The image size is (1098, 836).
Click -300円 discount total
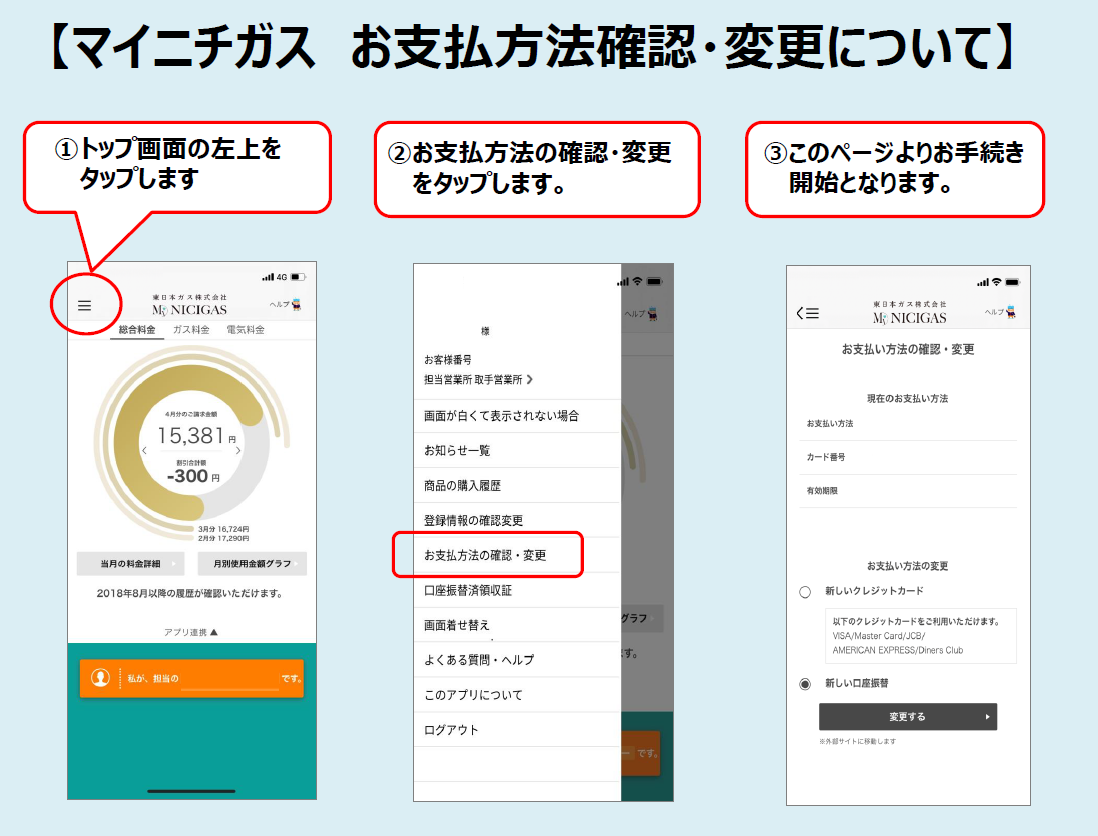(x=193, y=476)
